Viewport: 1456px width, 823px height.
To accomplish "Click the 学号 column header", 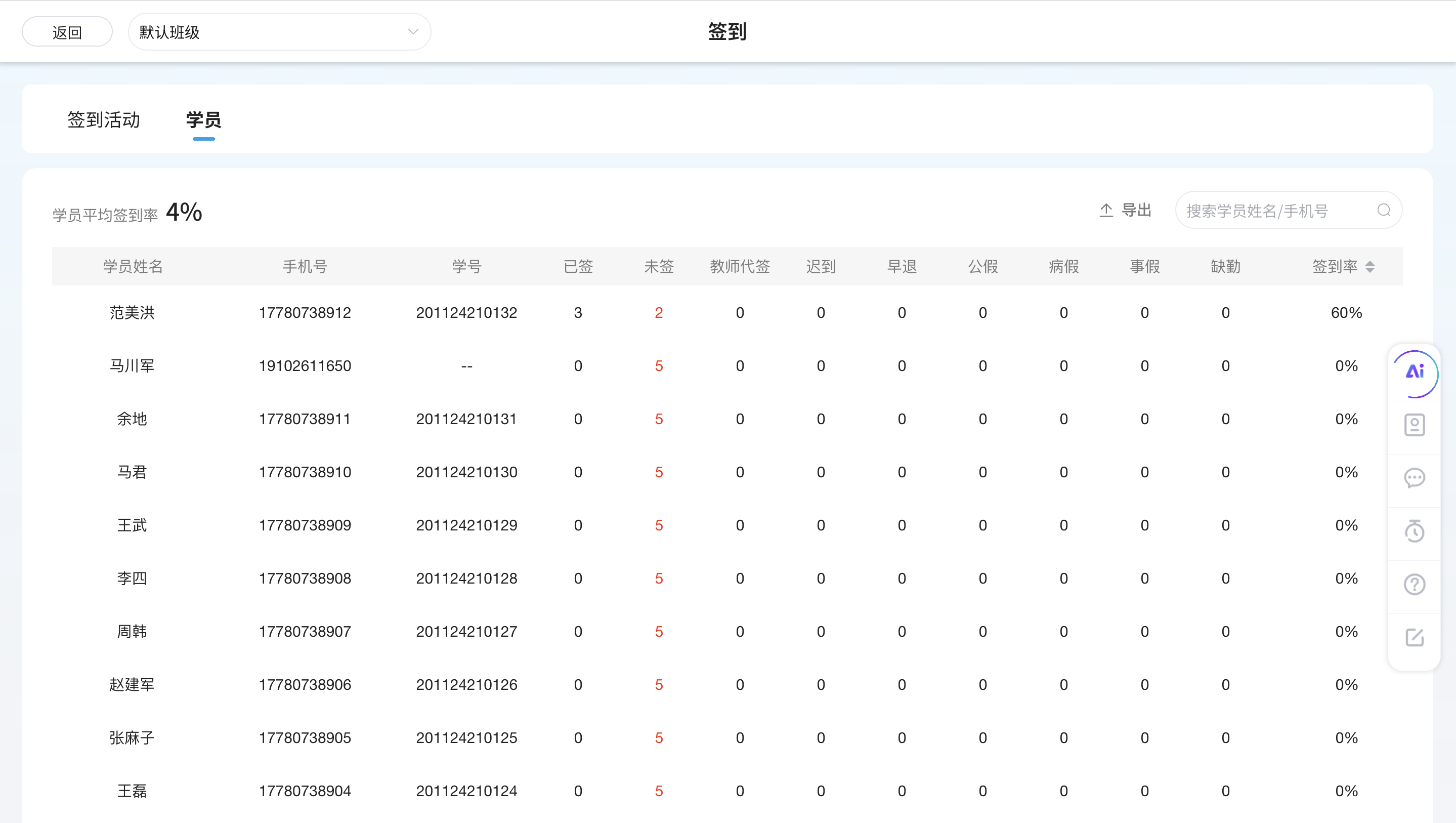I will tap(467, 266).
